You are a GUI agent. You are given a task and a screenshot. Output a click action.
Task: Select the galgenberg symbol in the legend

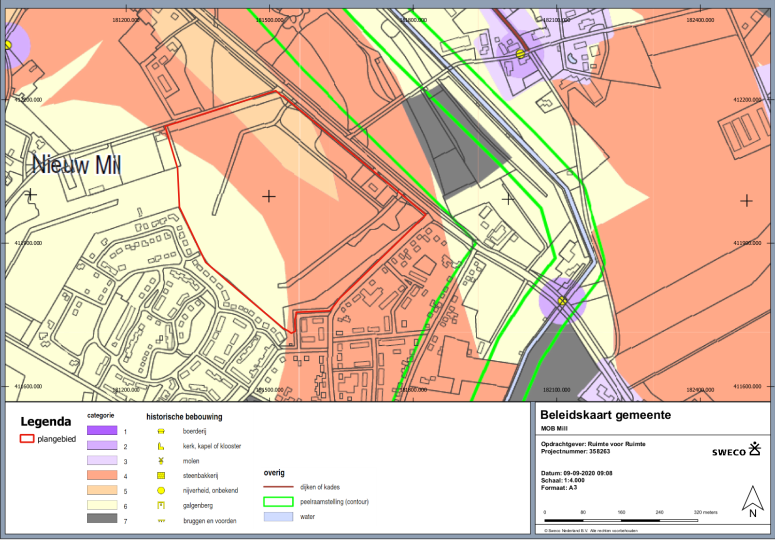tap(161, 505)
